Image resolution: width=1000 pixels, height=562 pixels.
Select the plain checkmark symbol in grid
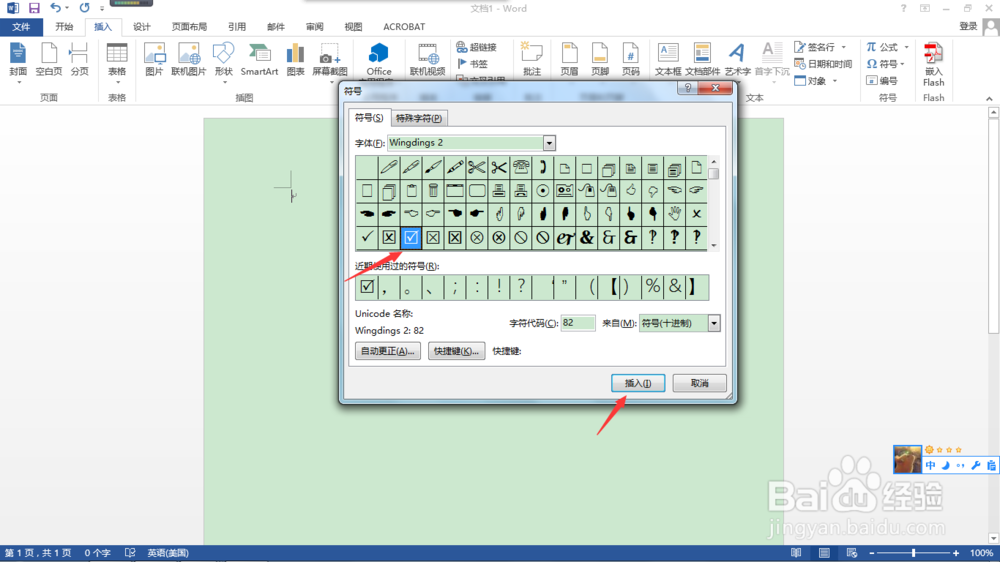(x=367, y=237)
